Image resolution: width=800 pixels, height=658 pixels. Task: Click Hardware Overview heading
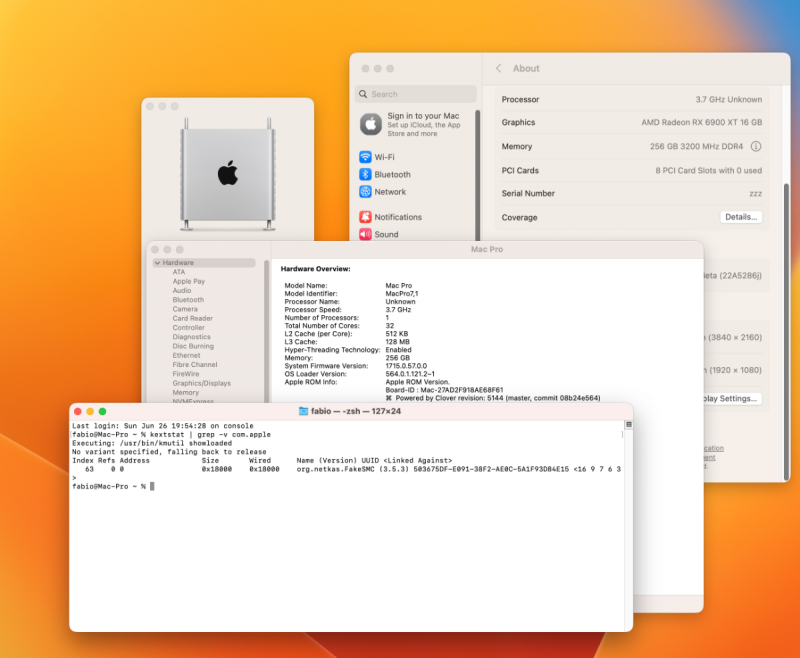(x=315, y=269)
